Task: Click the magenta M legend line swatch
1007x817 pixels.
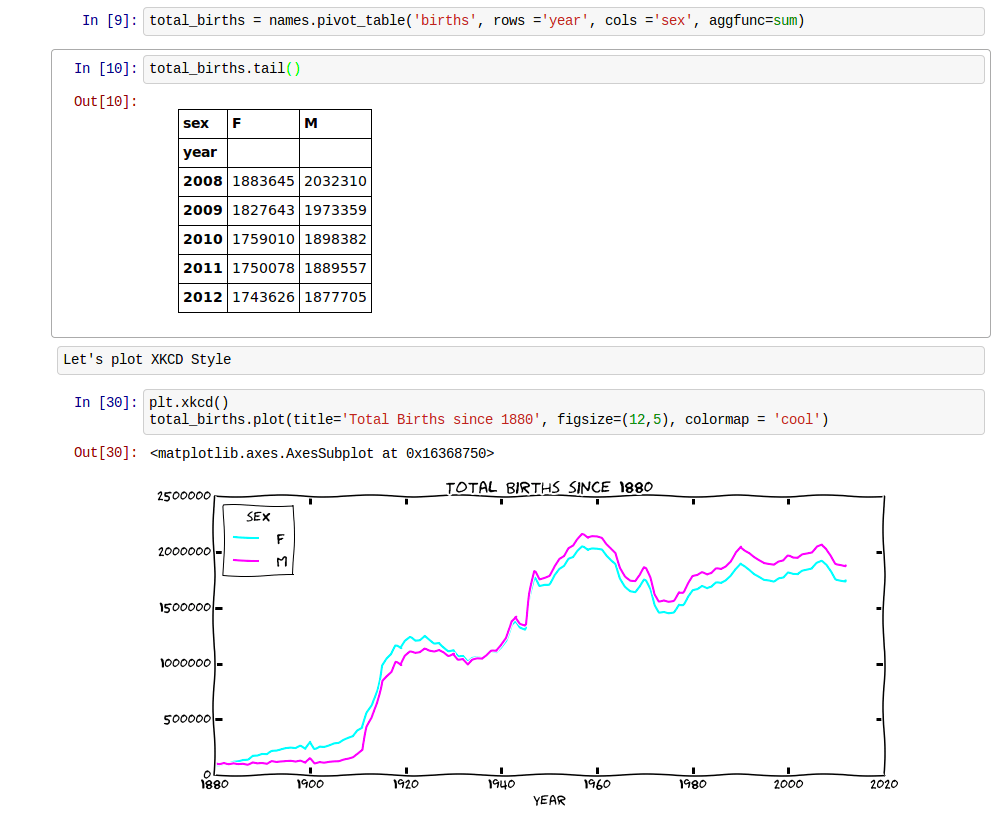Action: [x=246, y=561]
